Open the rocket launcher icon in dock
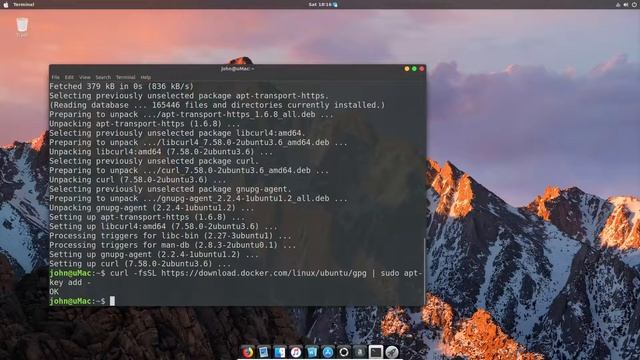This screenshot has width=640, height=360. click(x=392, y=352)
